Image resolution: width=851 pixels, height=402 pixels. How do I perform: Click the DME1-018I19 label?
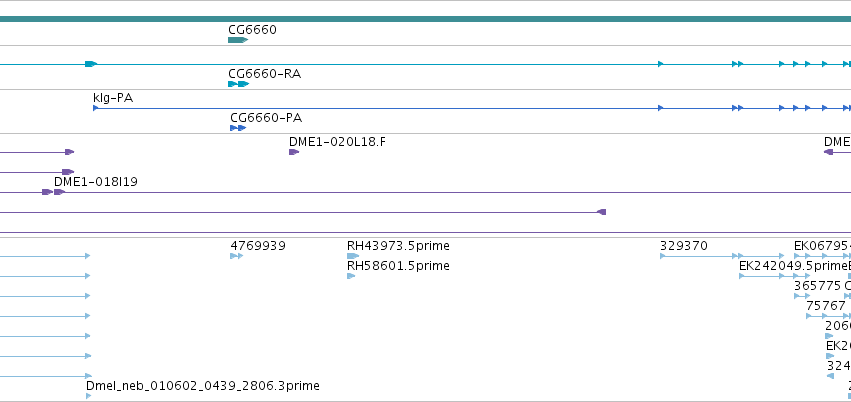point(96,182)
